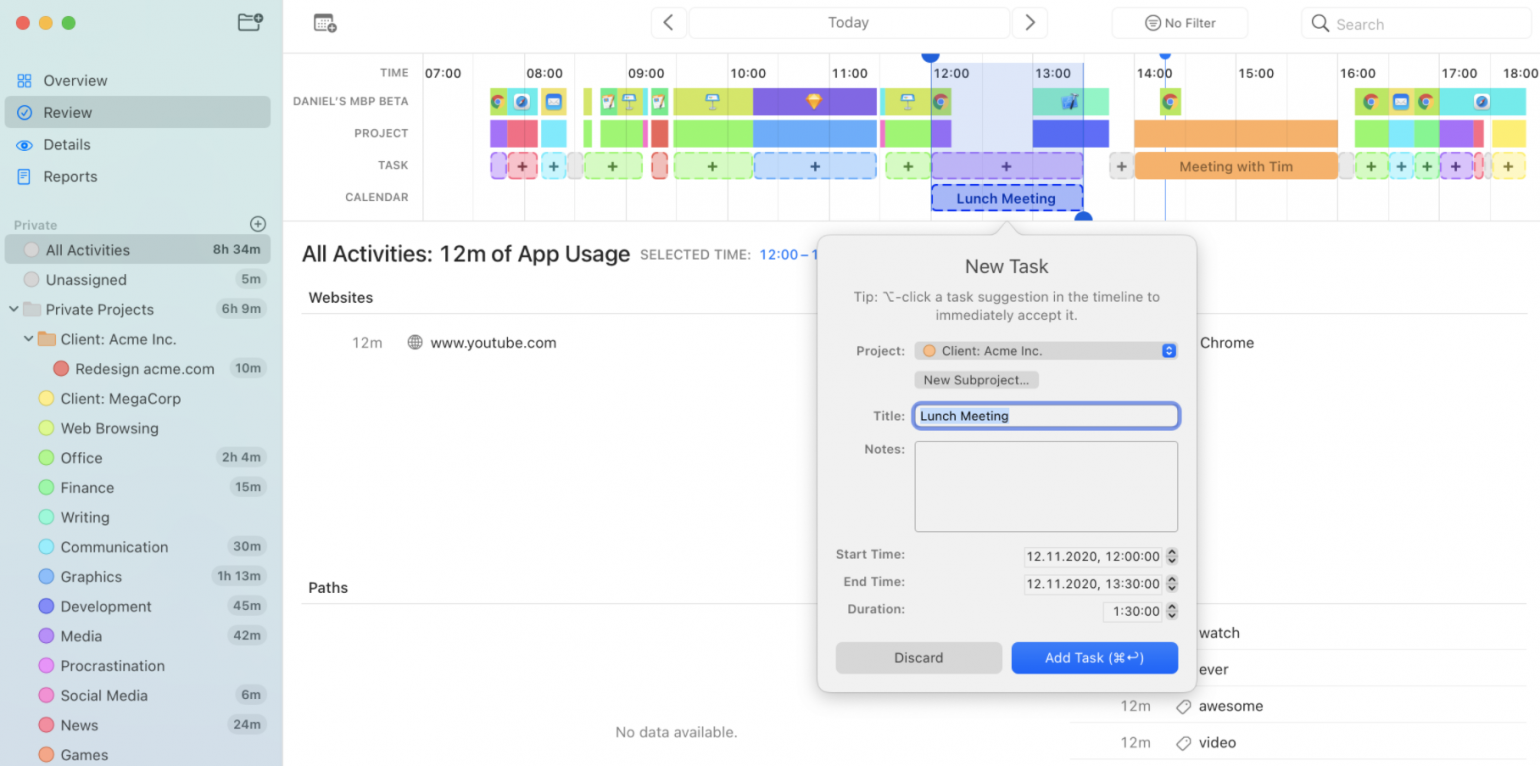Click the Meeting with Tim timeline block
1540x766 pixels.
(x=1236, y=166)
